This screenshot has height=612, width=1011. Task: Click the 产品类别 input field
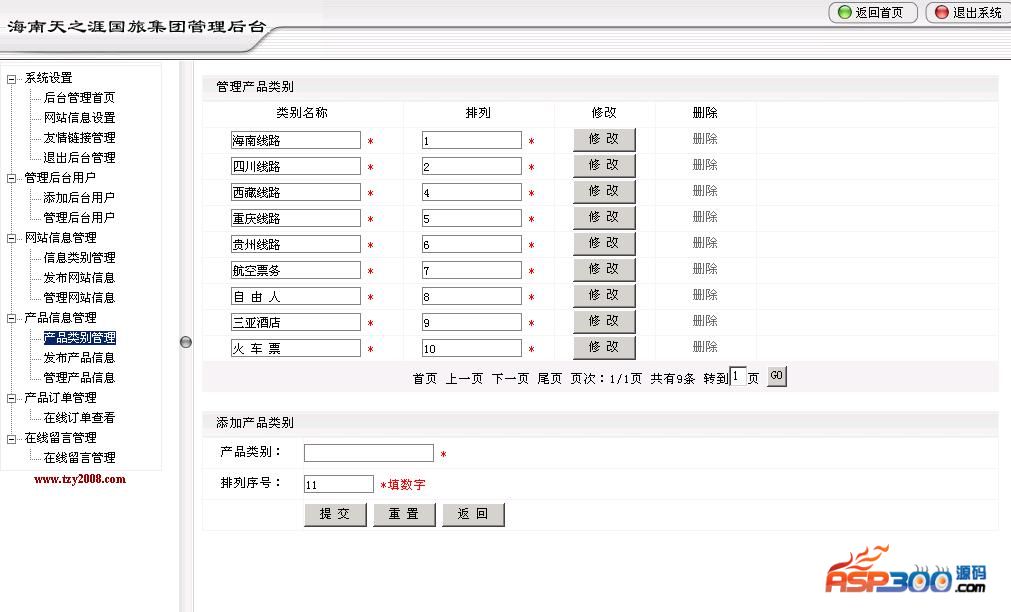tap(369, 453)
